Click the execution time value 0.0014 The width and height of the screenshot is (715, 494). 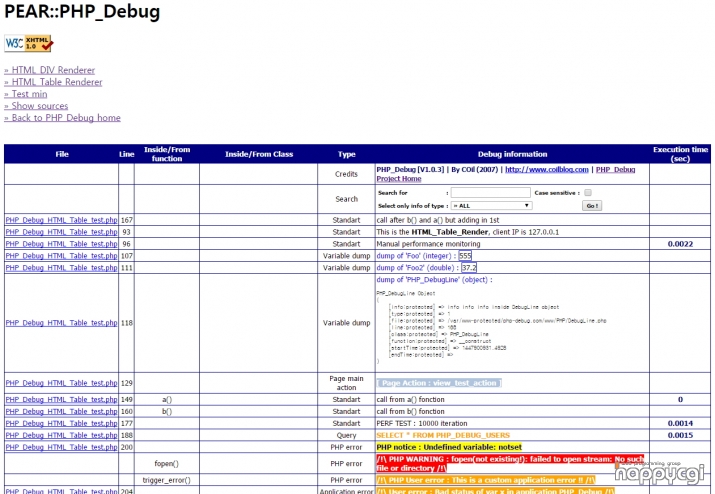[x=680, y=423]
